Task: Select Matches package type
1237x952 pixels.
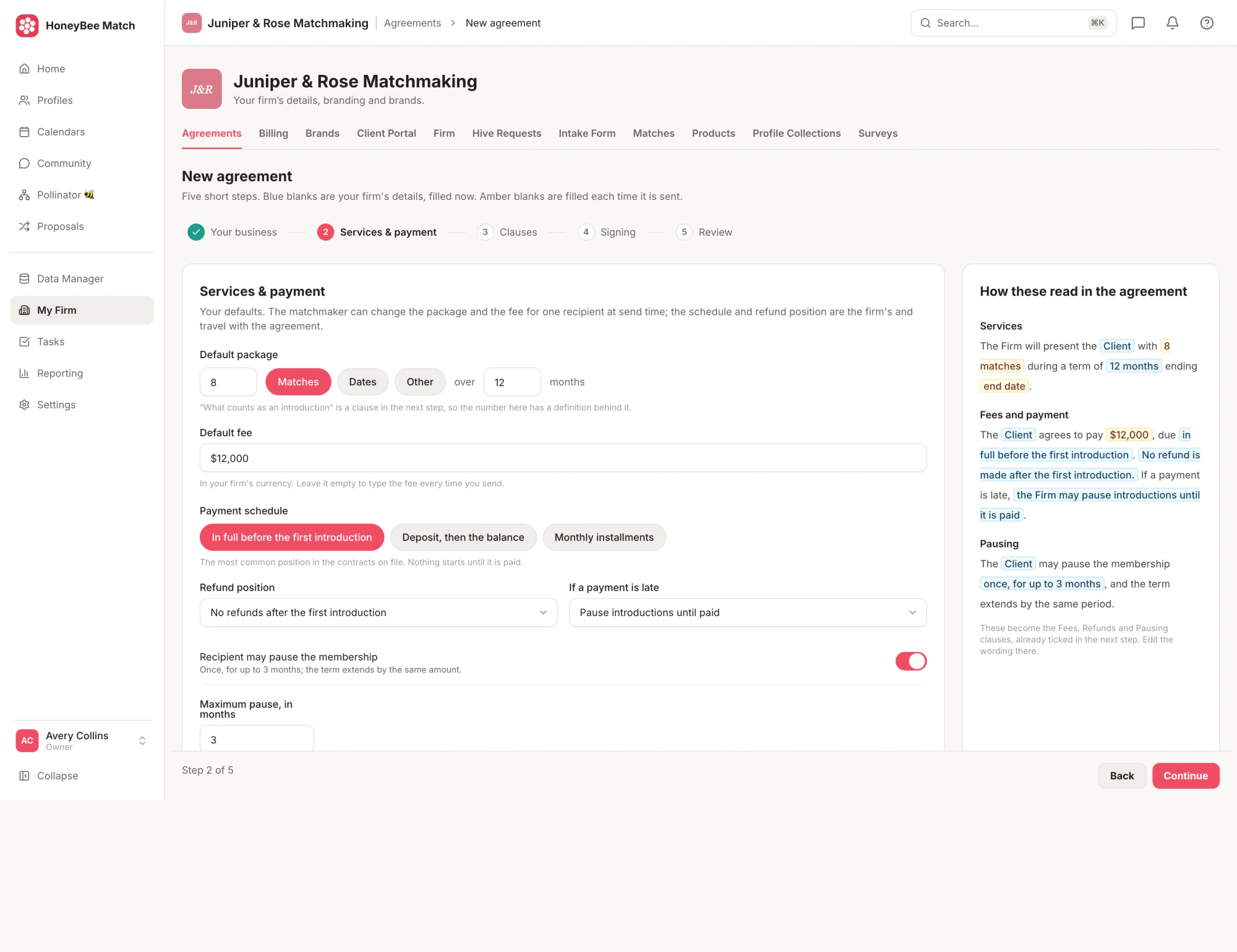Action: tap(298, 382)
